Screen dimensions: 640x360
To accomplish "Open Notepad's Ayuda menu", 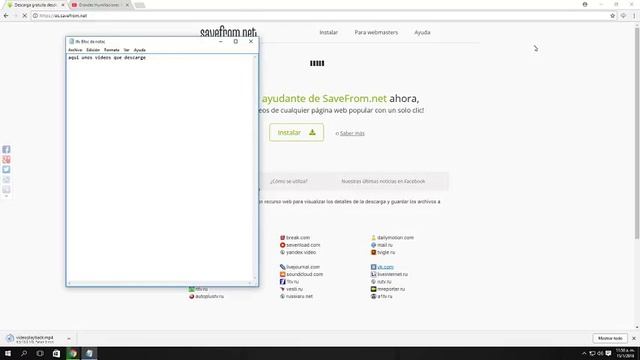I will point(140,50).
